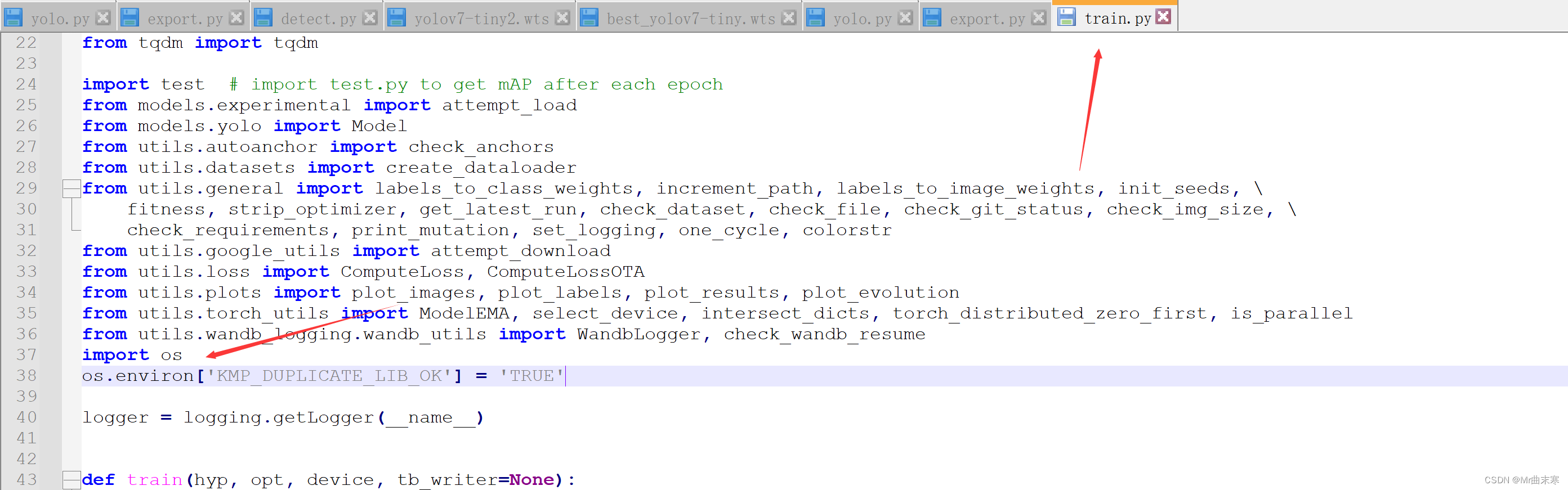Click 'tqdm' import on line 22
The image size is (1568, 490).
coord(295,43)
